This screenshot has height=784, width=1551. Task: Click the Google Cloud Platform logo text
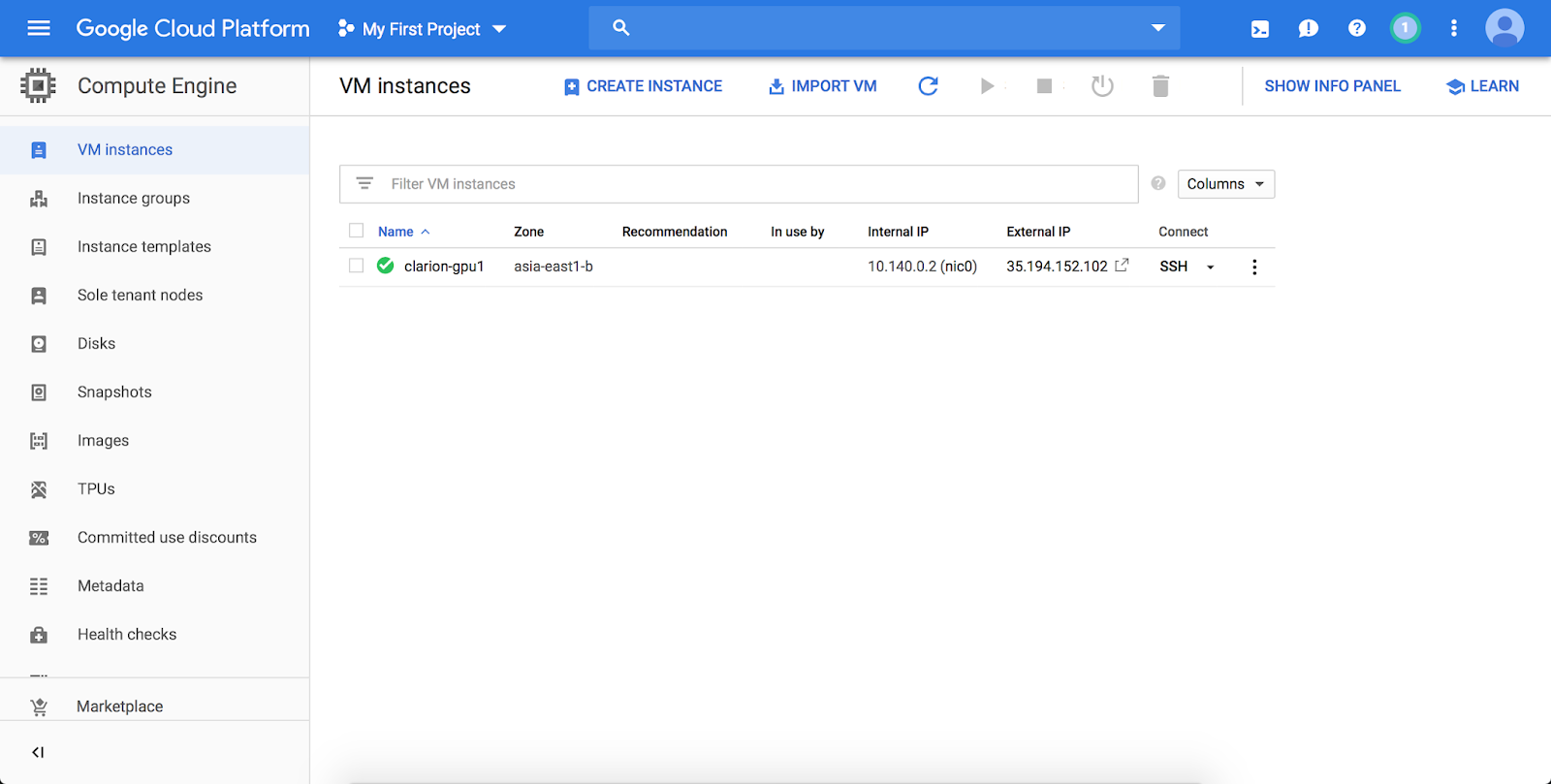(x=193, y=28)
